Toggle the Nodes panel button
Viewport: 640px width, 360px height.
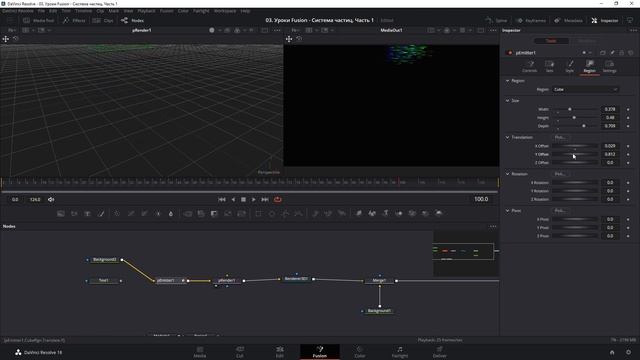pyautogui.click(x=132, y=20)
